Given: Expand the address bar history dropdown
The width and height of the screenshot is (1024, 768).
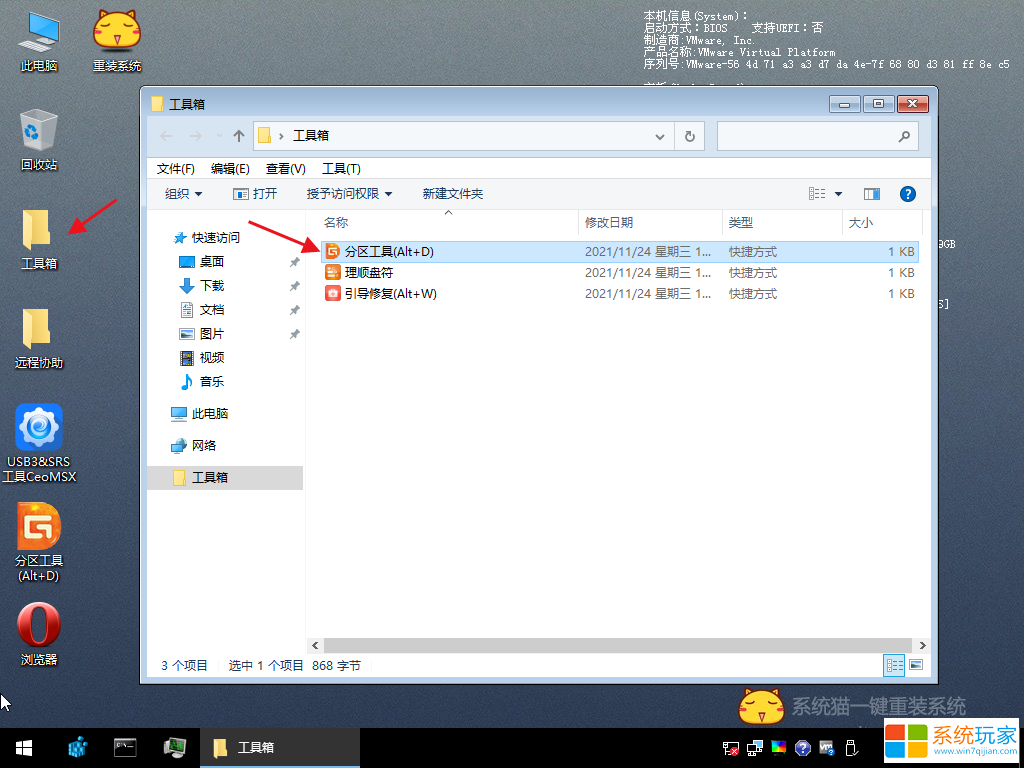Looking at the screenshot, I should (660, 136).
